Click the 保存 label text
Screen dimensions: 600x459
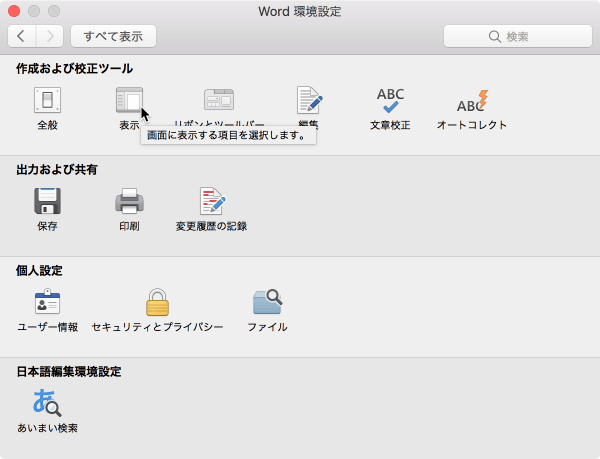point(47,226)
